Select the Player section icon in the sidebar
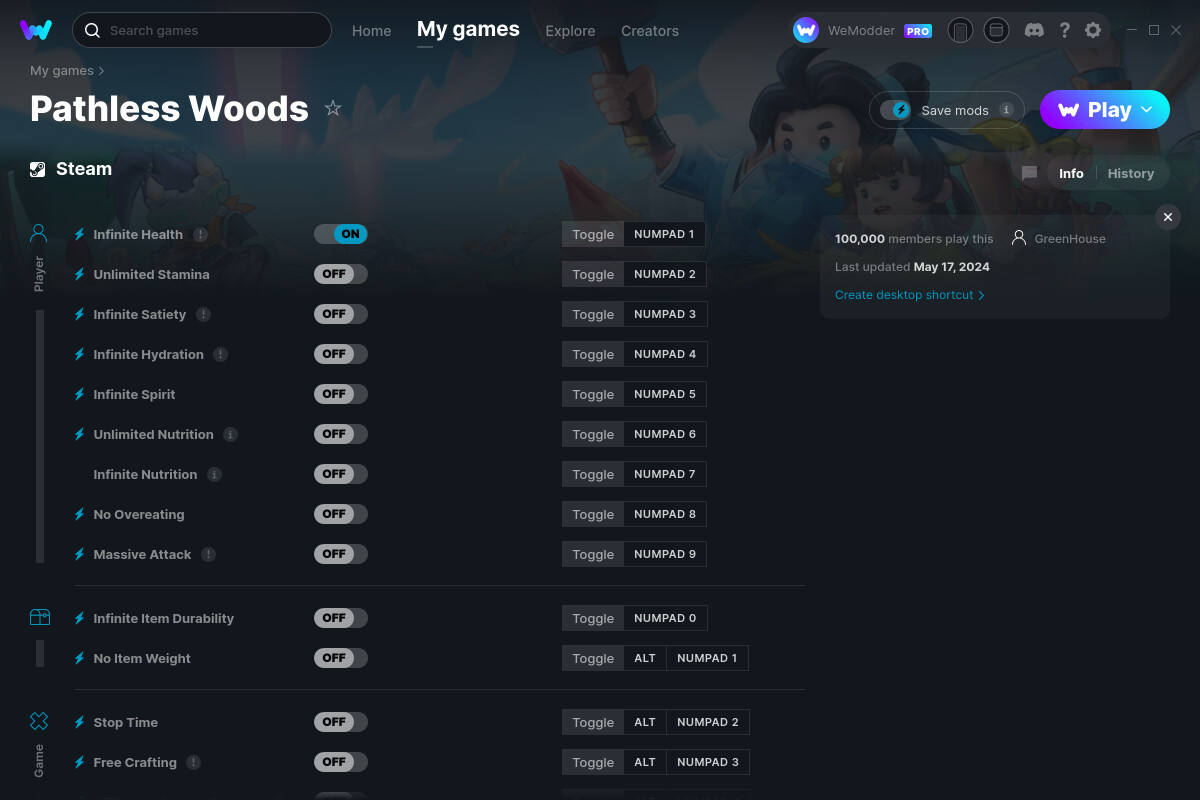1200x800 pixels. click(x=38, y=232)
